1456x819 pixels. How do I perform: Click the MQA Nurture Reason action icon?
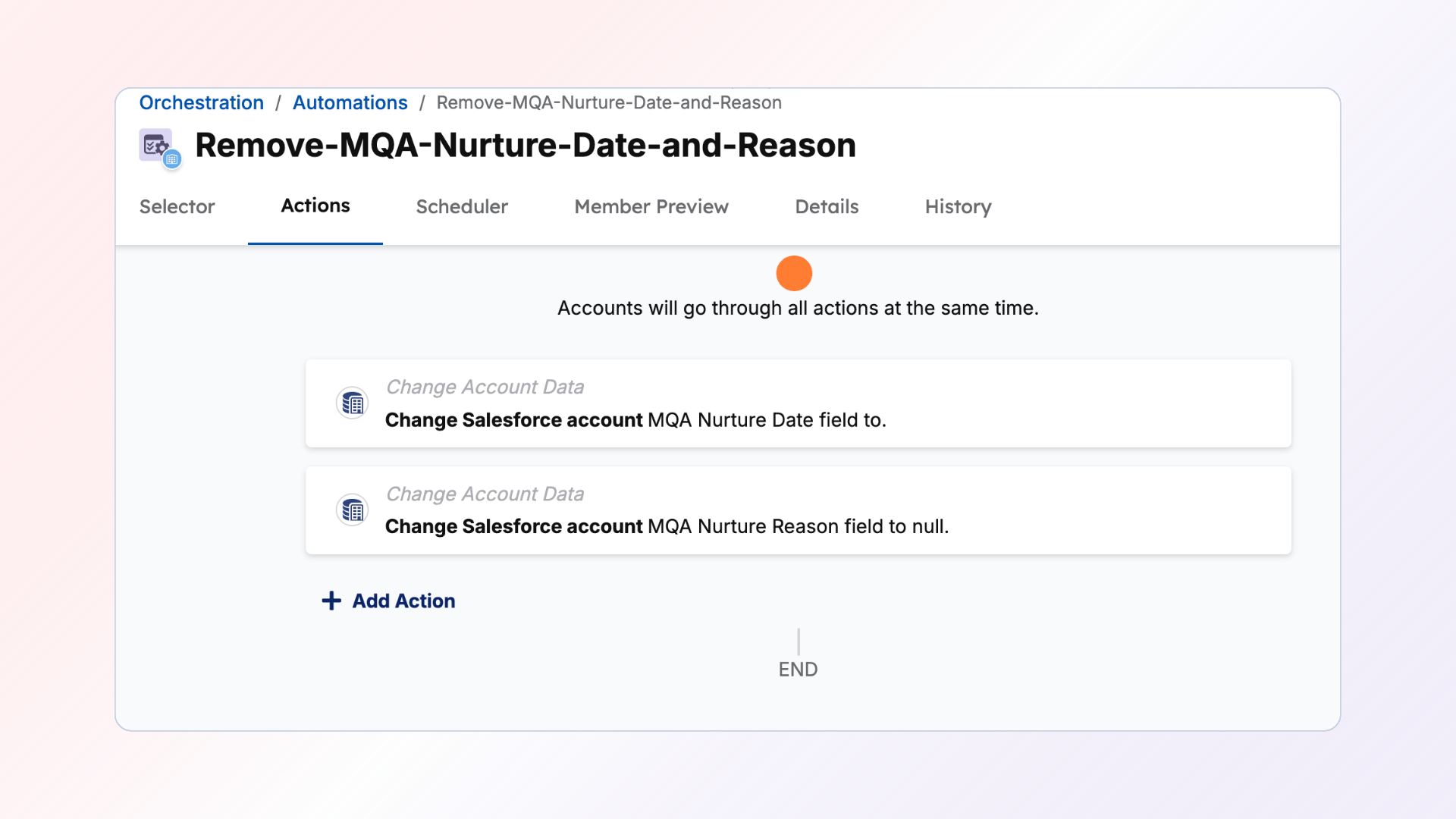353,510
